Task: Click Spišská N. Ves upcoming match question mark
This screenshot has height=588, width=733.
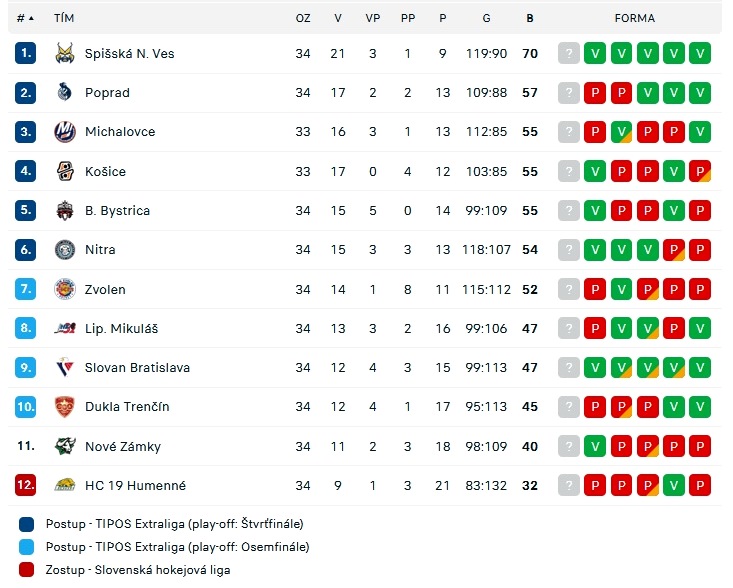Action: point(569,53)
